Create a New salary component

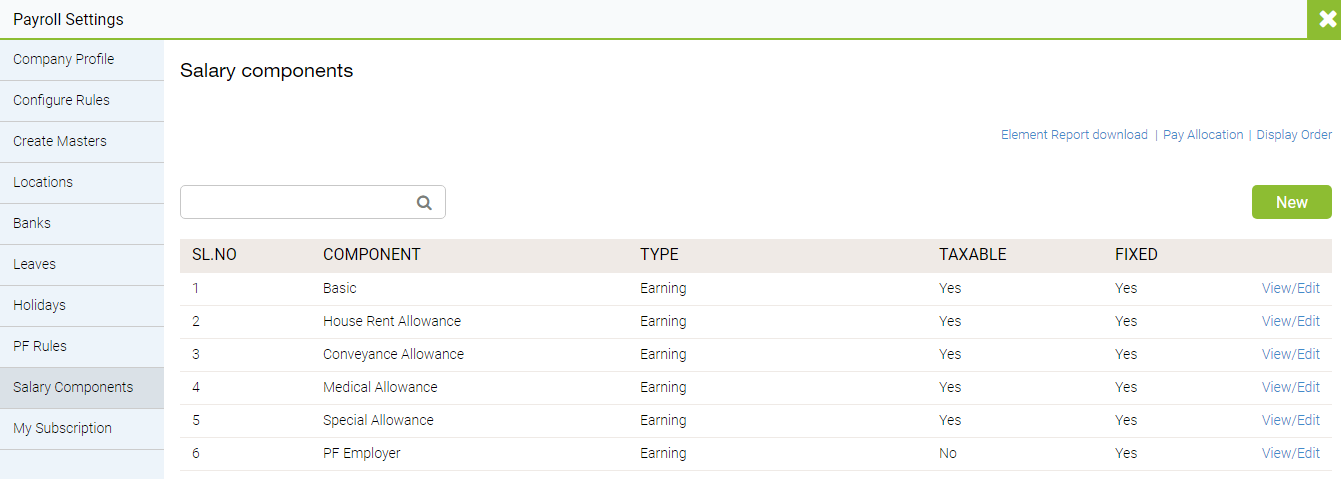click(1292, 202)
